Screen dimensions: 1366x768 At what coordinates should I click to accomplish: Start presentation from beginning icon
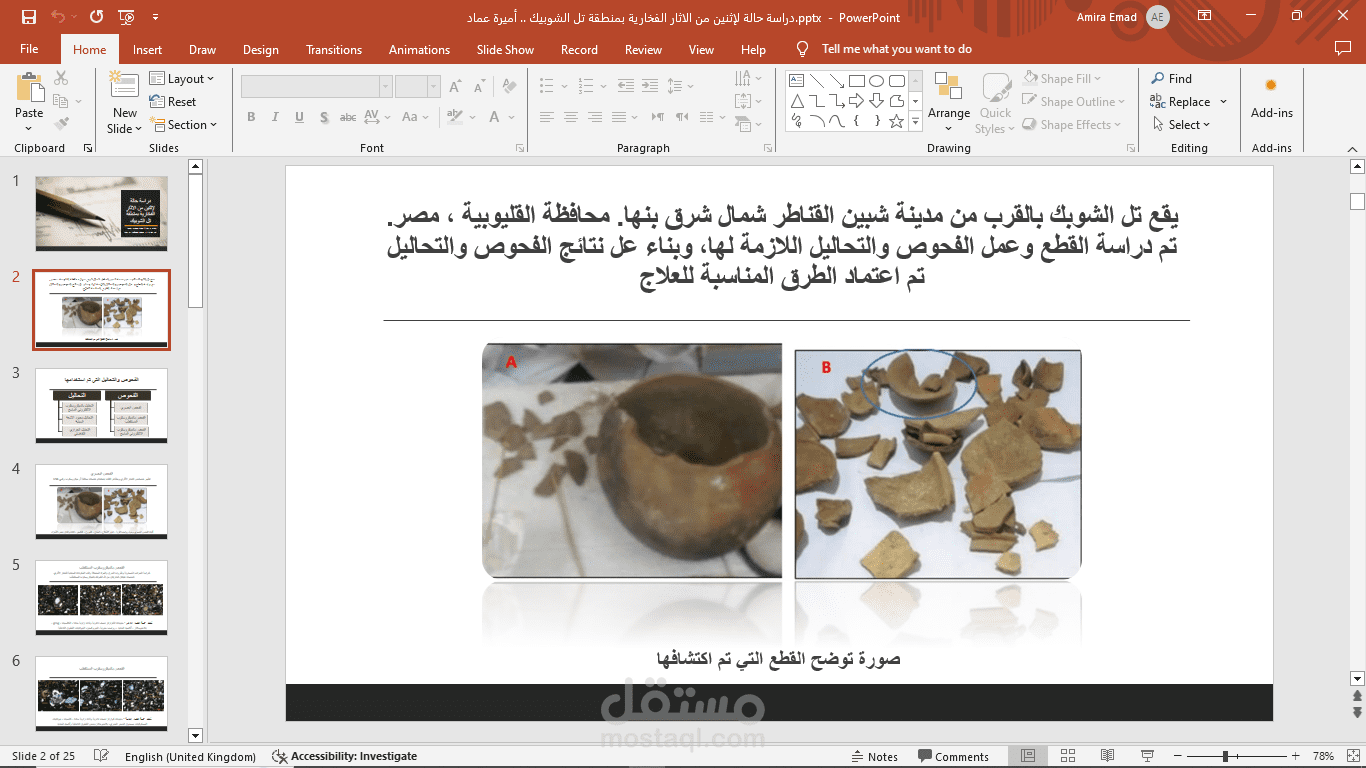point(126,17)
